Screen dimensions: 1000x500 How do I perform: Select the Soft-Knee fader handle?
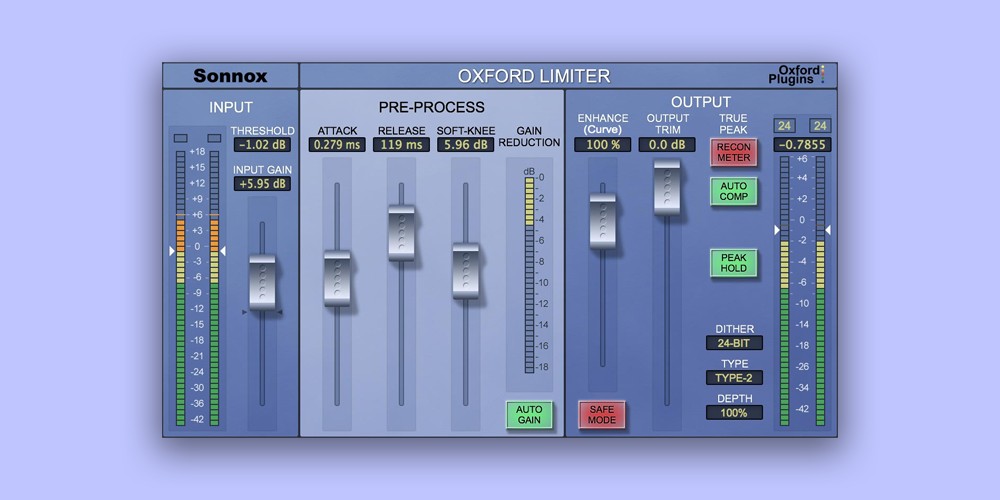[465, 269]
